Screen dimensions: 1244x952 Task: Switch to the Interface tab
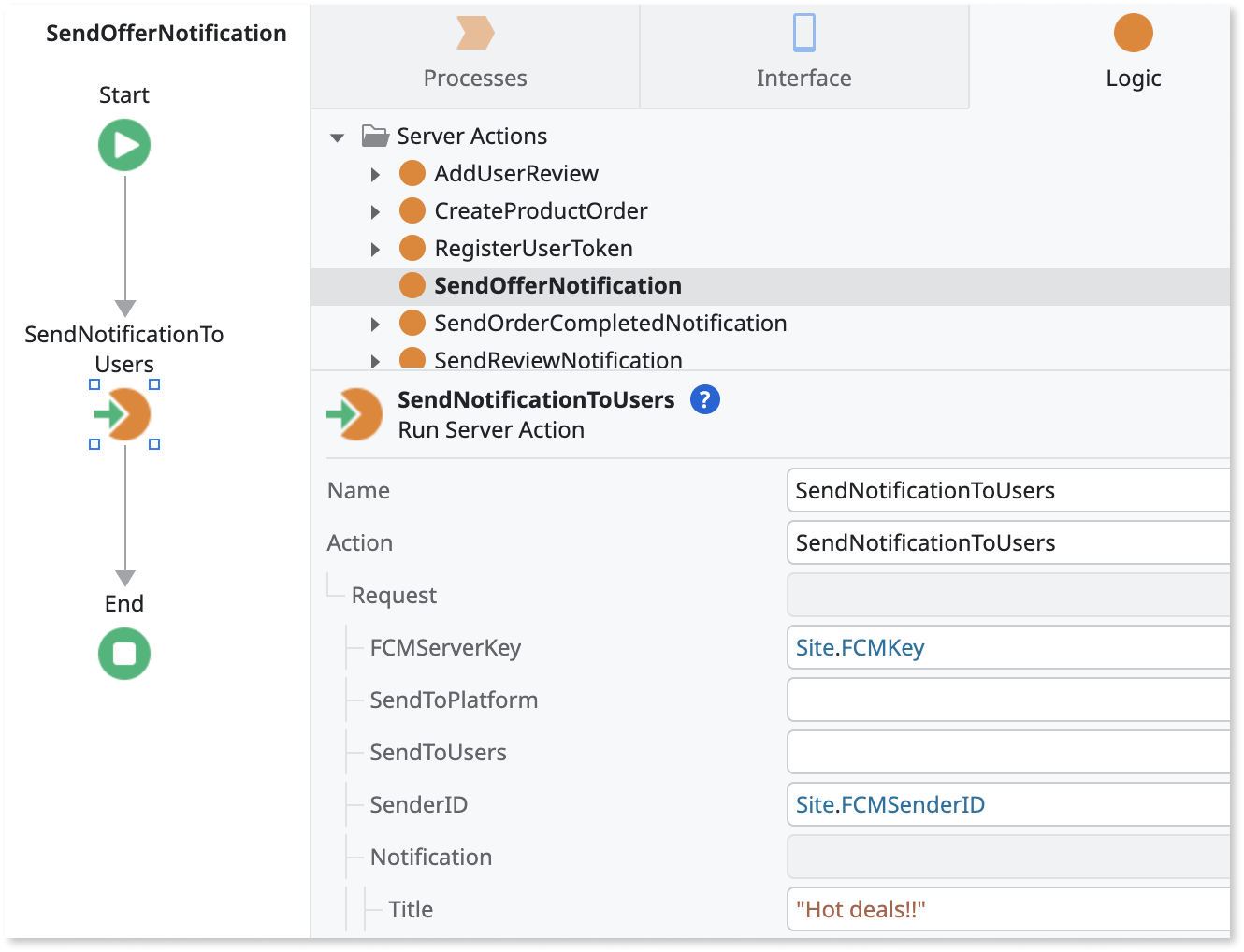[x=803, y=51]
